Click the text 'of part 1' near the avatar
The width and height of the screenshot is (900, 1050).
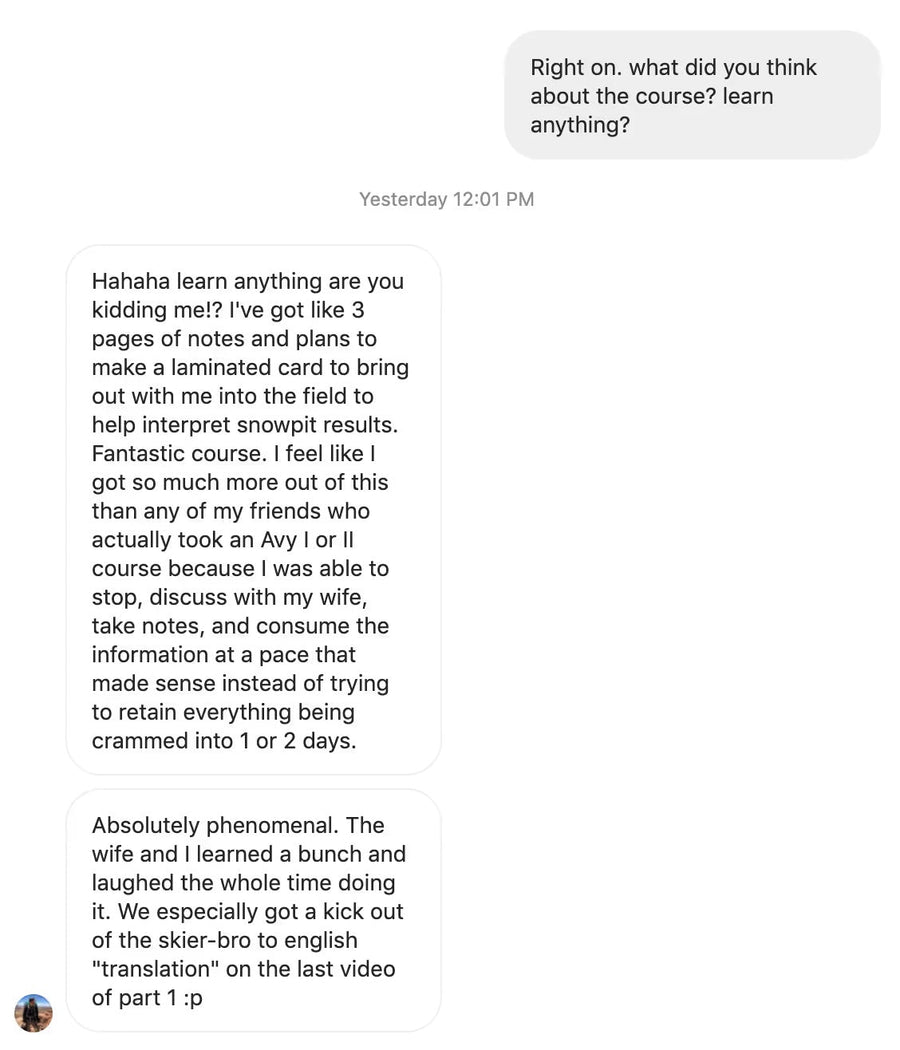[x=134, y=998]
